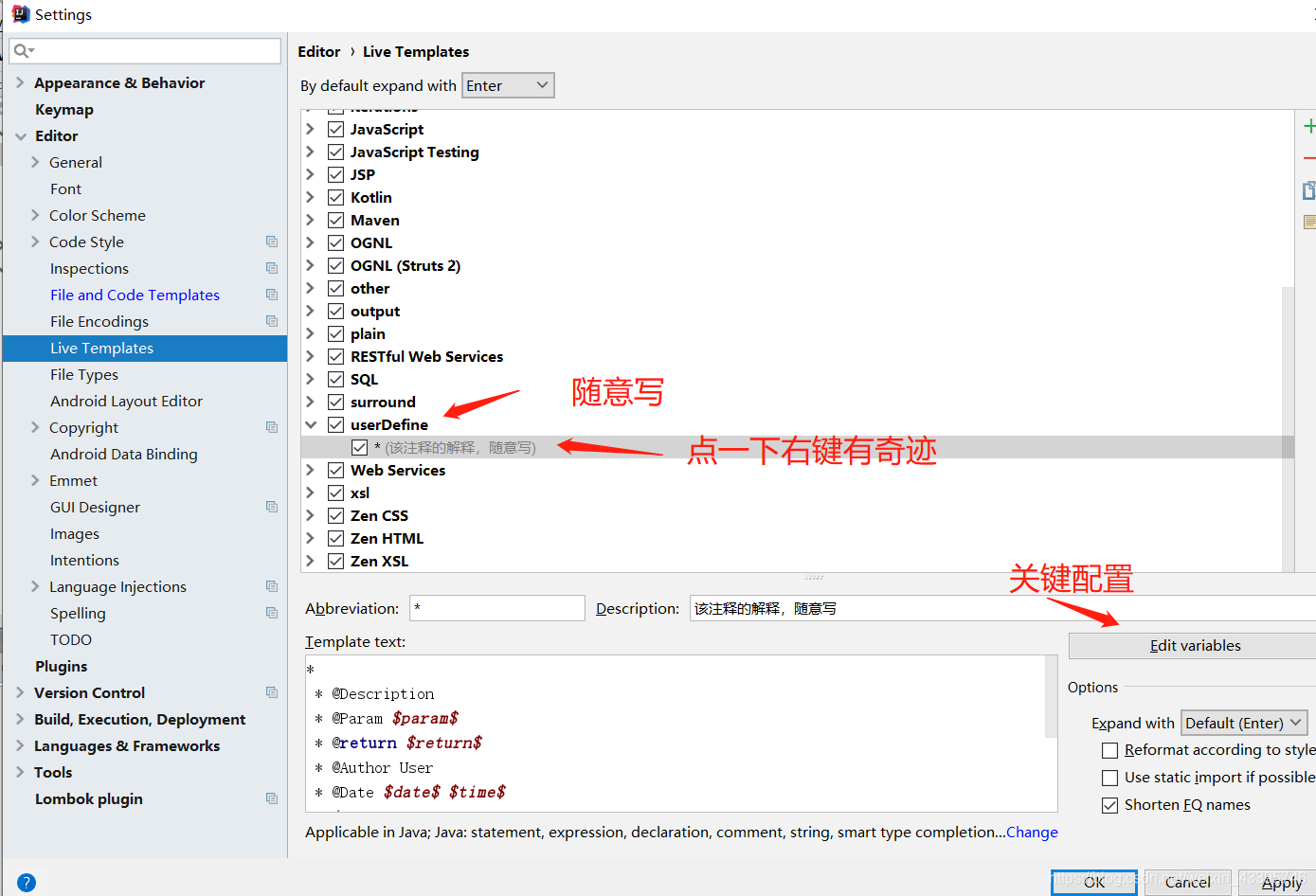Expand the Code Style settings node
Screen dimensions: 1316x896
(x=35, y=242)
